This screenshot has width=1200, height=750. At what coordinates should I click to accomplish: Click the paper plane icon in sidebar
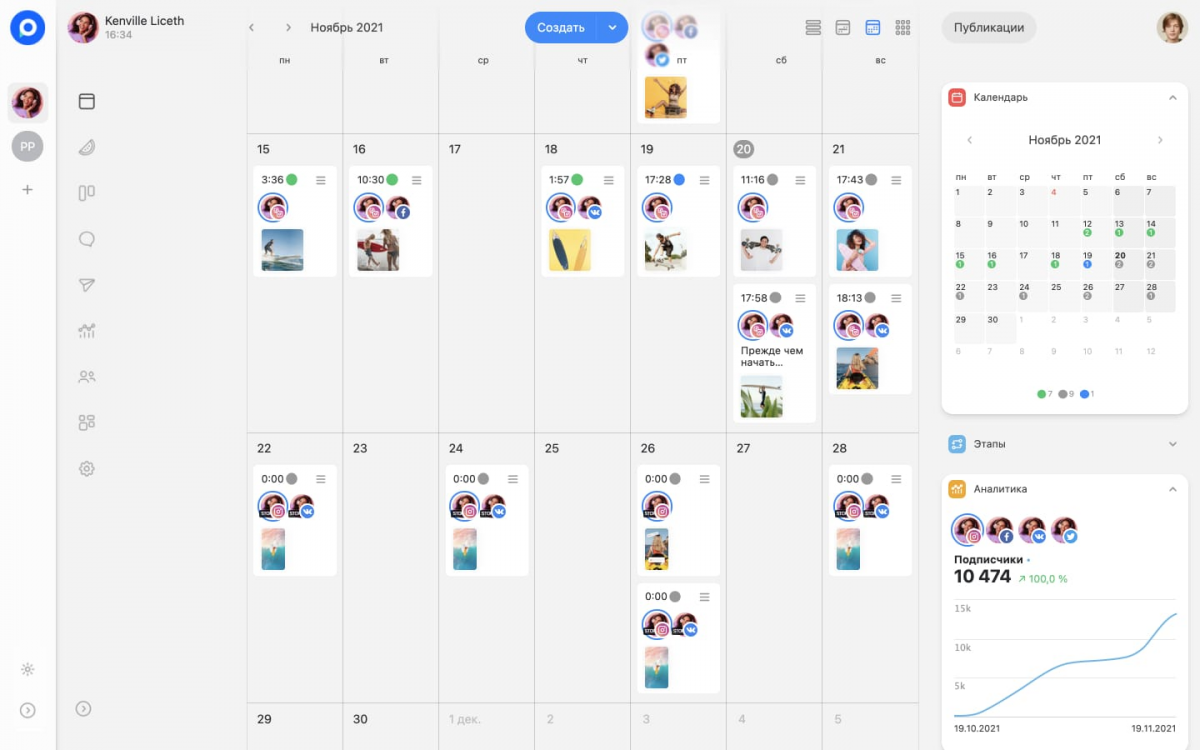(87, 285)
